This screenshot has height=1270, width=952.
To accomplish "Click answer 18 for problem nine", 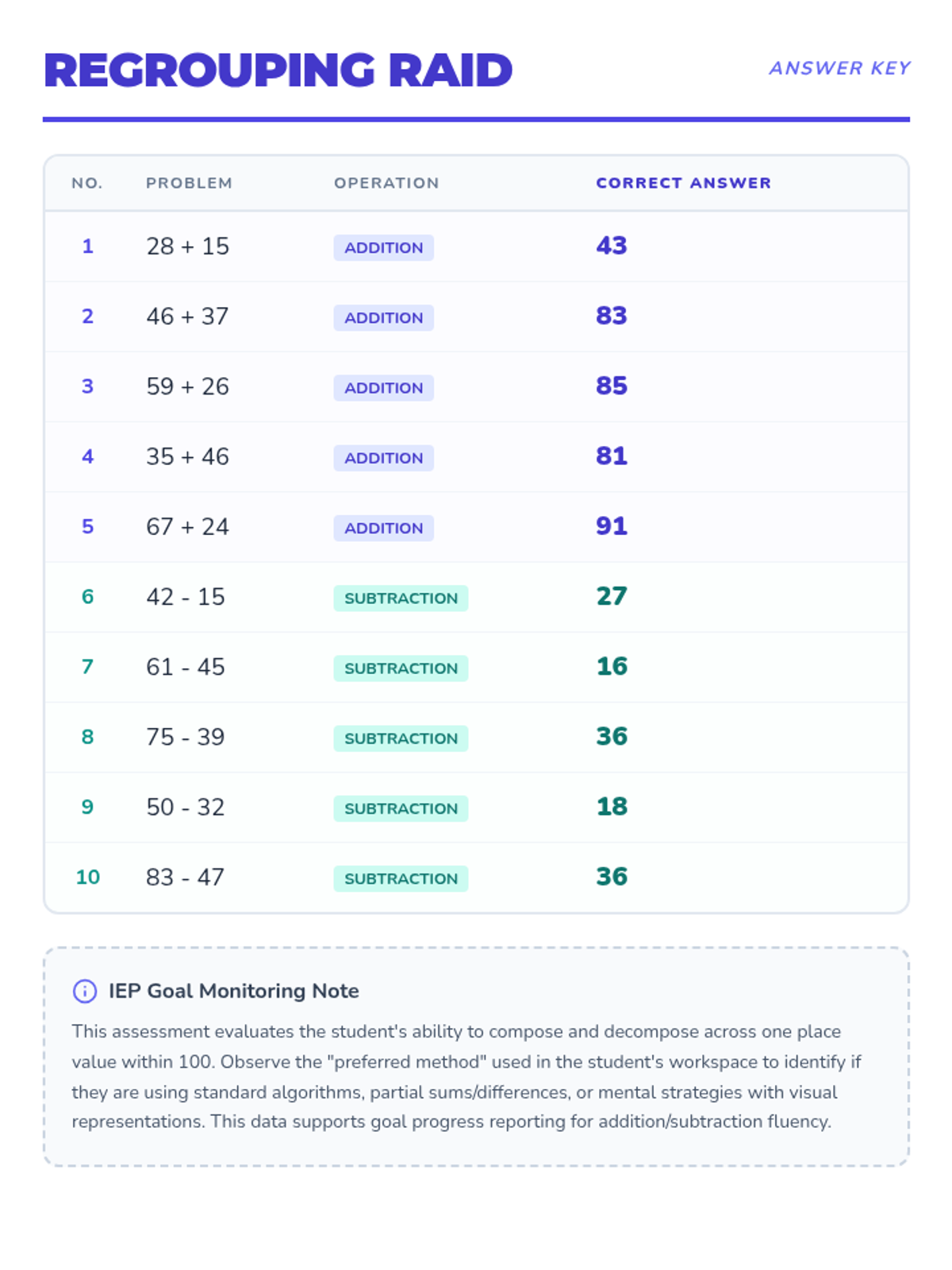I will 612,806.
